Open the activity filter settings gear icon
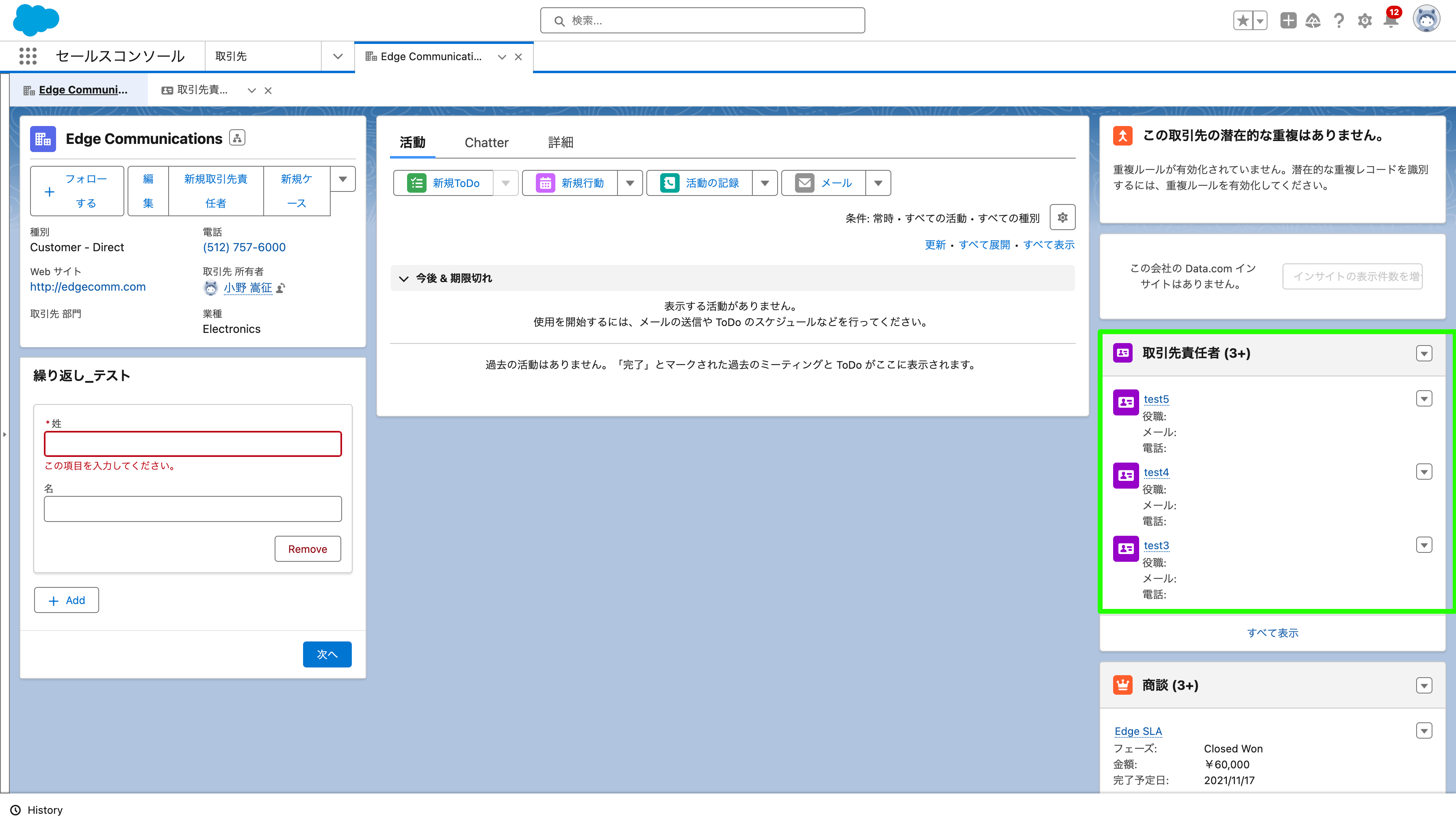This screenshot has width=1456, height=826. click(1062, 217)
